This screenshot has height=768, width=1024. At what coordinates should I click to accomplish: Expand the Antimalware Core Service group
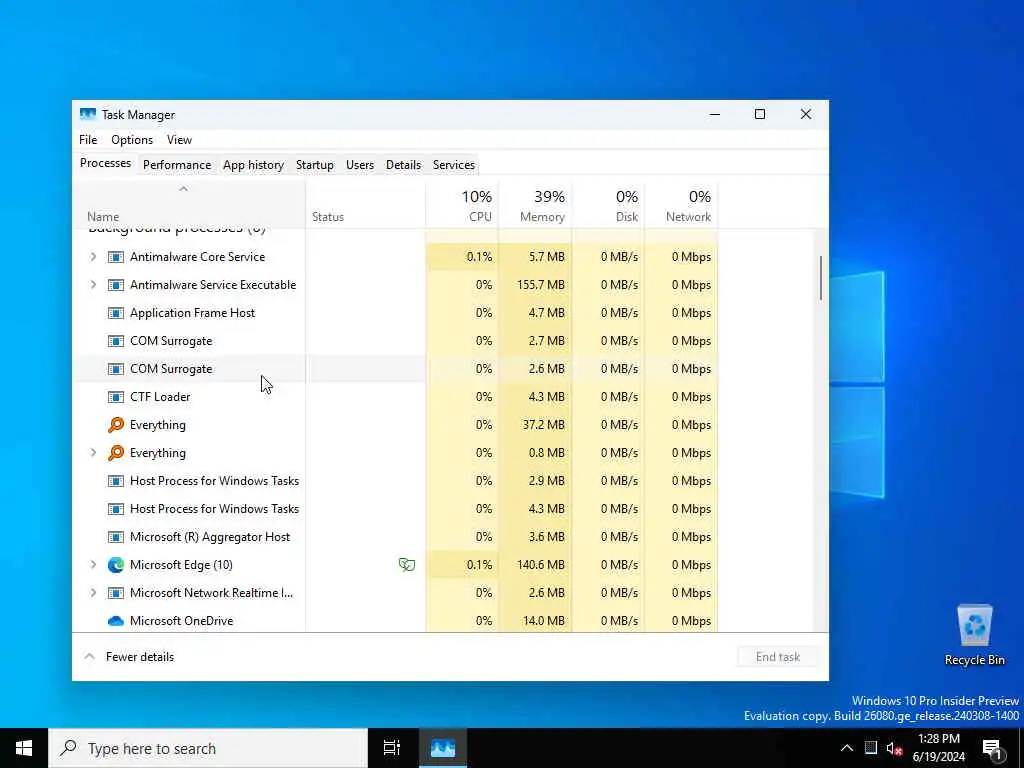coord(93,257)
